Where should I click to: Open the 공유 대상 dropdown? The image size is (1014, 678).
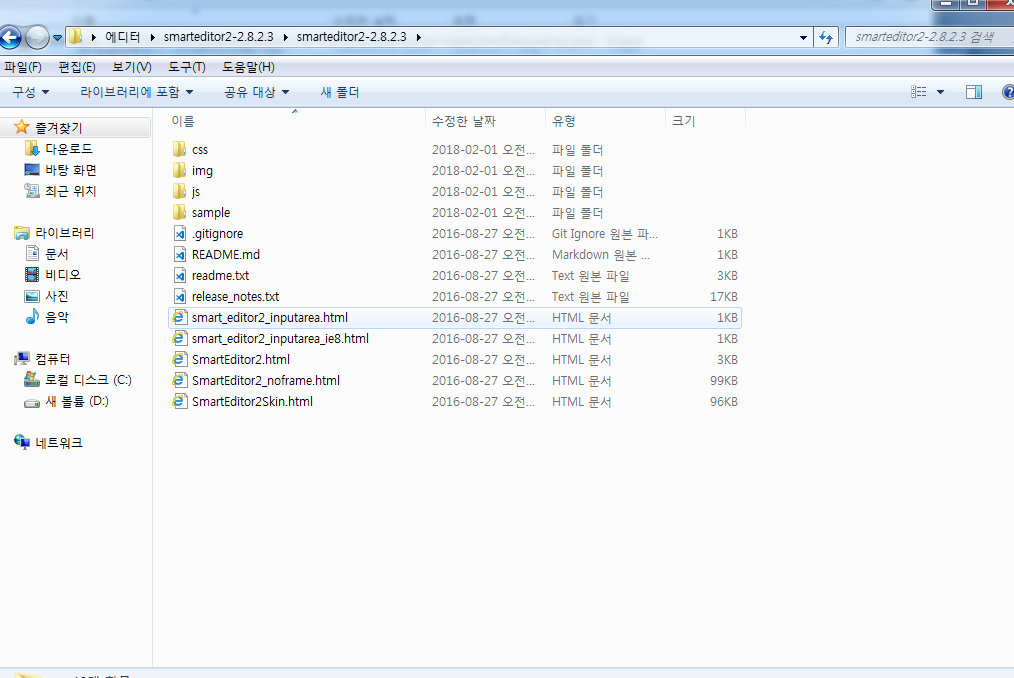click(x=257, y=92)
